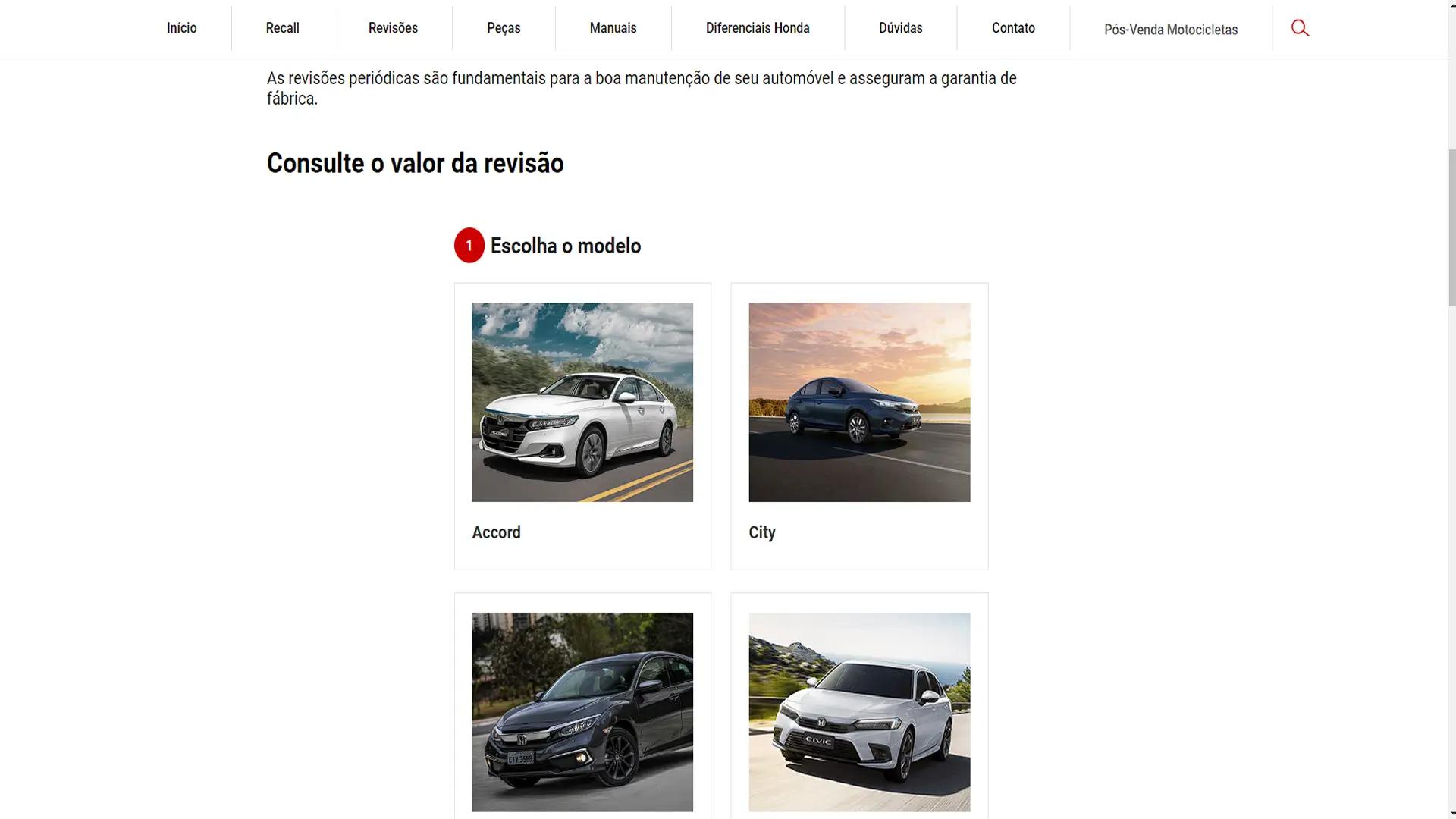
Task: Go to Início in navigation
Action: pos(181,28)
